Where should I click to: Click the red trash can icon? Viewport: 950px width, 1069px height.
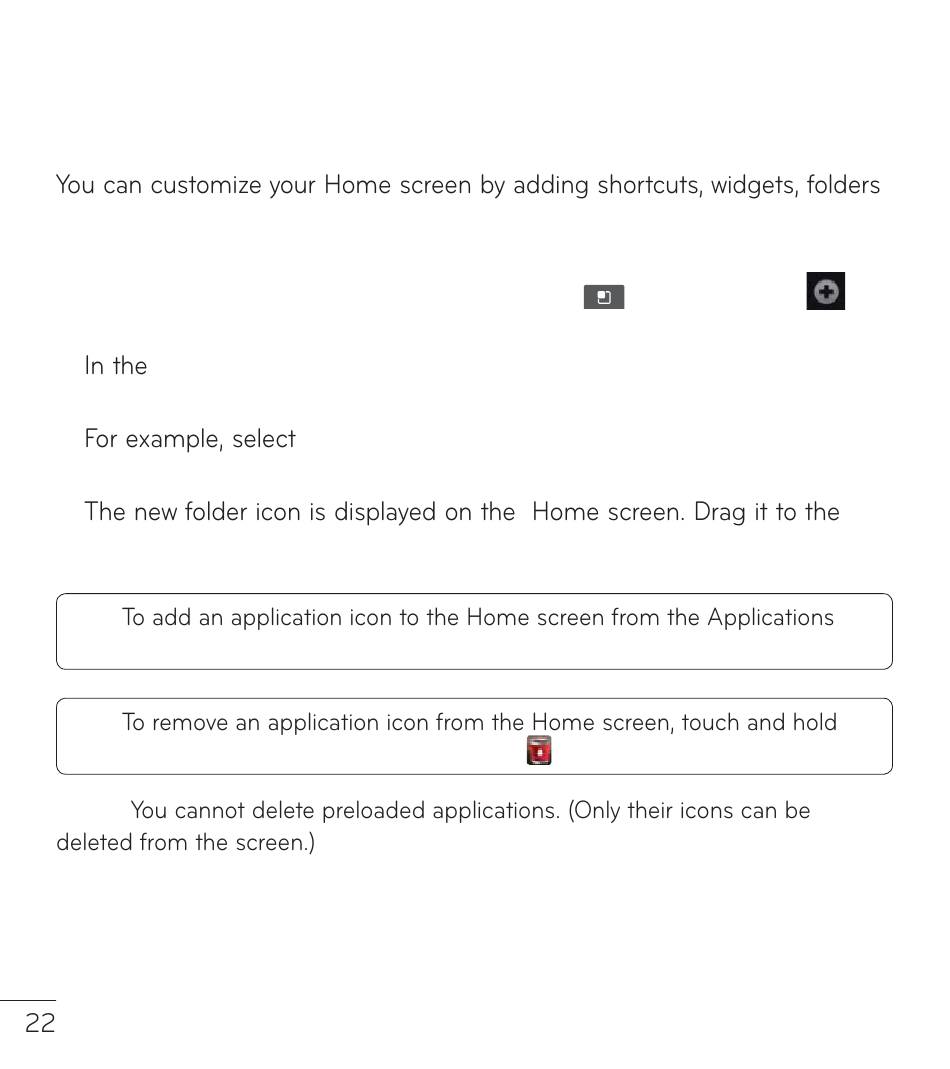click(539, 750)
